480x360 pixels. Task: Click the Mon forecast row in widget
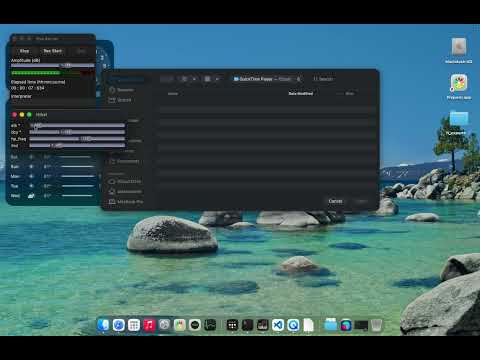pos(53,176)
